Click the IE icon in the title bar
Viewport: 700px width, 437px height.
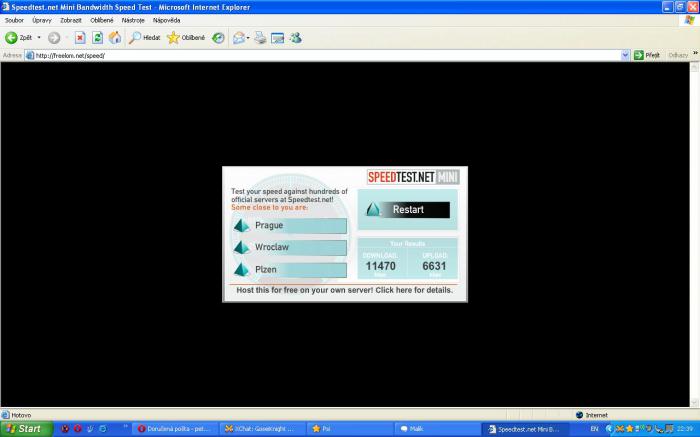(6, 7)
